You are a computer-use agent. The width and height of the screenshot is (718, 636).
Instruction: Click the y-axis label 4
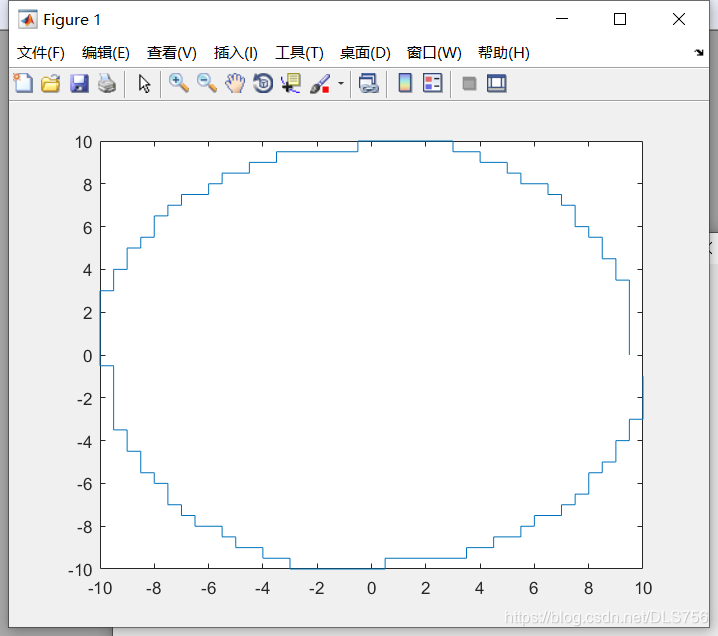pyautogui.click(x=87, y=270)
